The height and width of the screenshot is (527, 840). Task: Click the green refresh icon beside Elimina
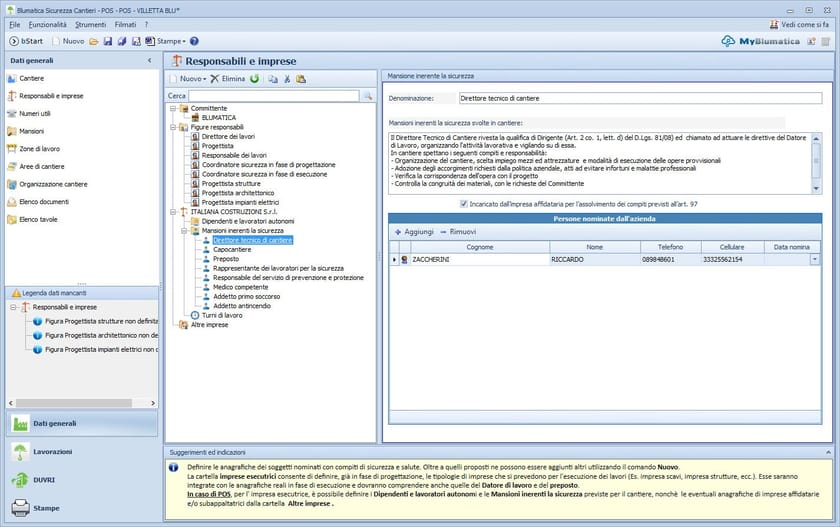click(x=254, y=78)
